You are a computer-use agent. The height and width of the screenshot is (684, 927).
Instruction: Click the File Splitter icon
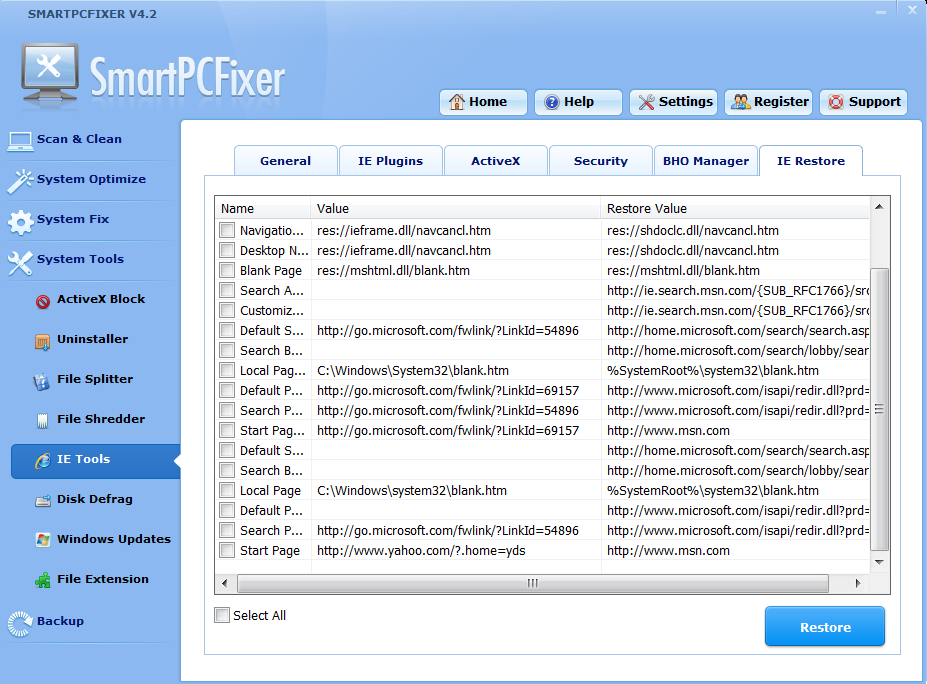click(41, 382)
